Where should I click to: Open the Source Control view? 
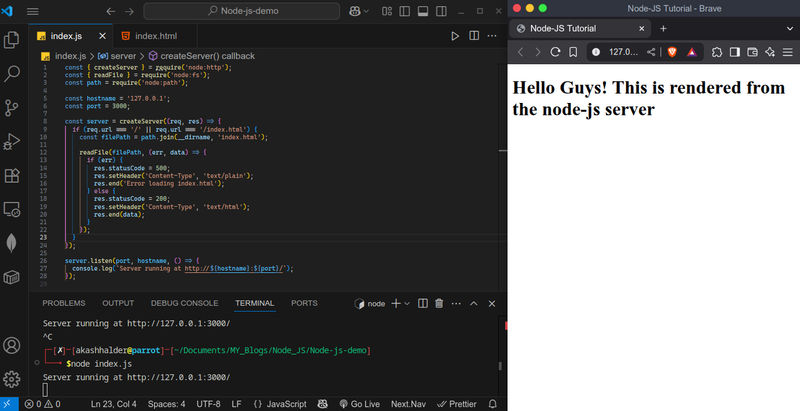coord(11,108)
